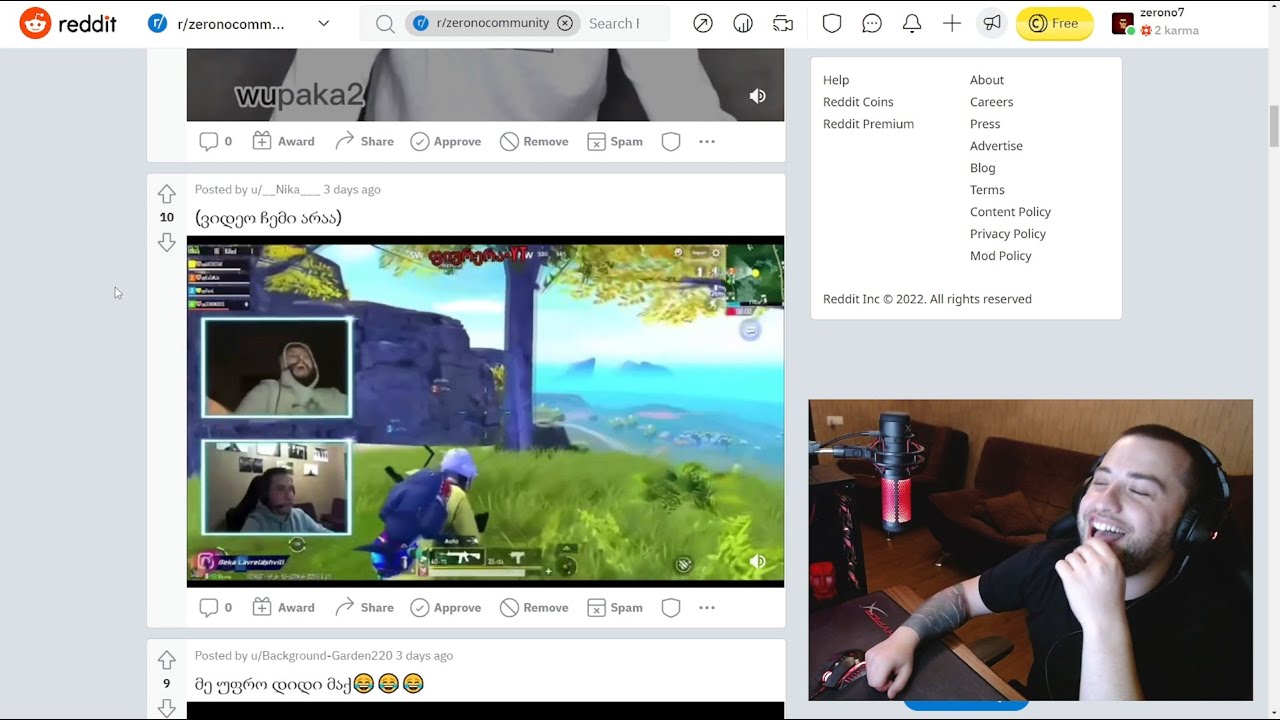Screen dimensions: 1280x720
Task: Open the Terms footer link
Action: [987, 190]
